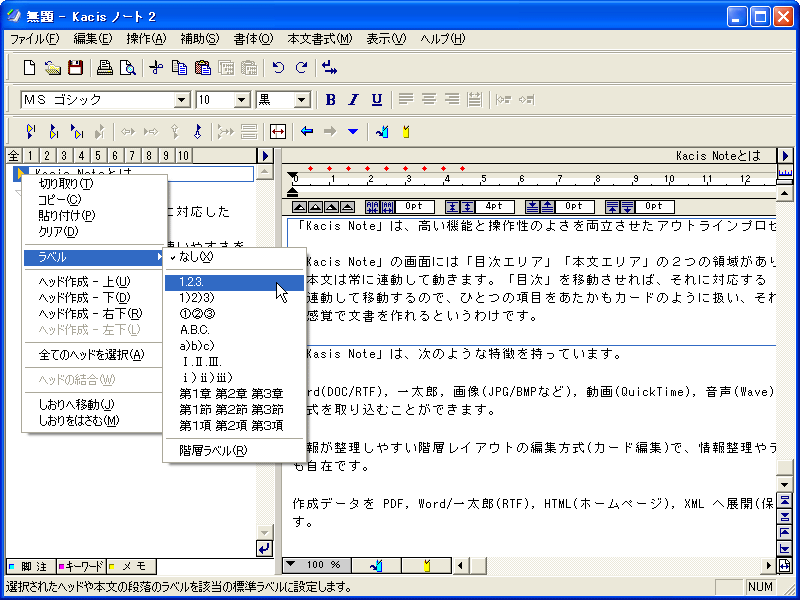800x600 pixels.
Task: Click the 全 level button
Action: pyautogui.click(x=14, y=155)
